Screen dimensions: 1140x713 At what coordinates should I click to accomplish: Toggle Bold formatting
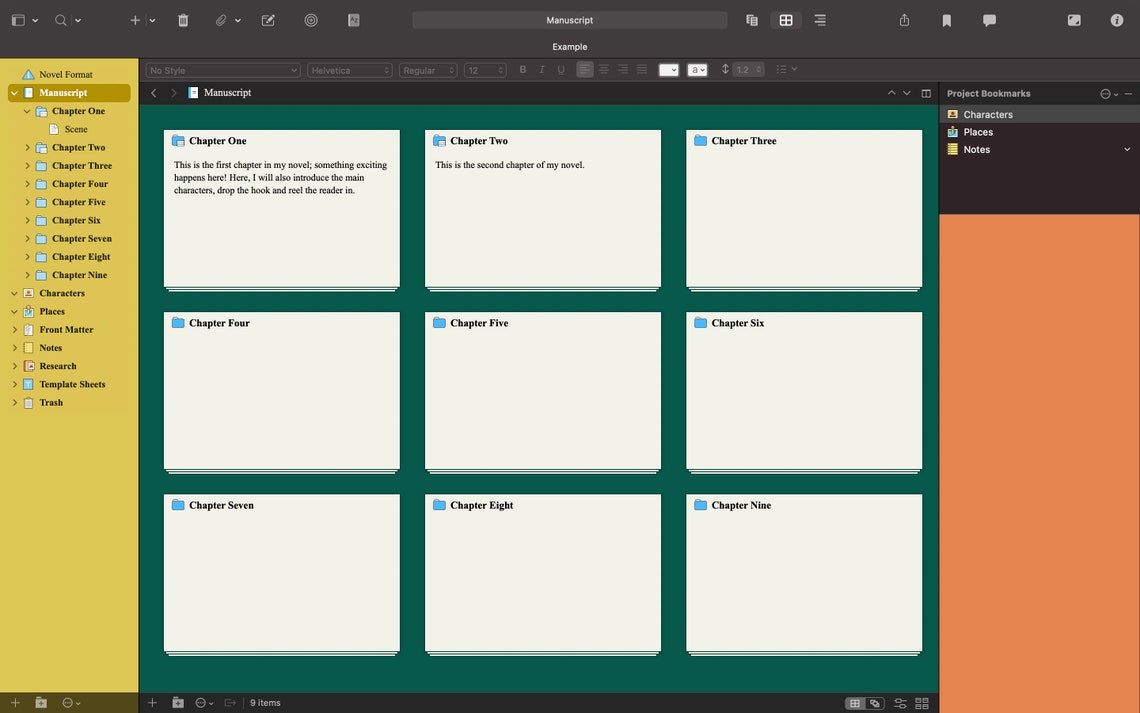coord(522,70)
